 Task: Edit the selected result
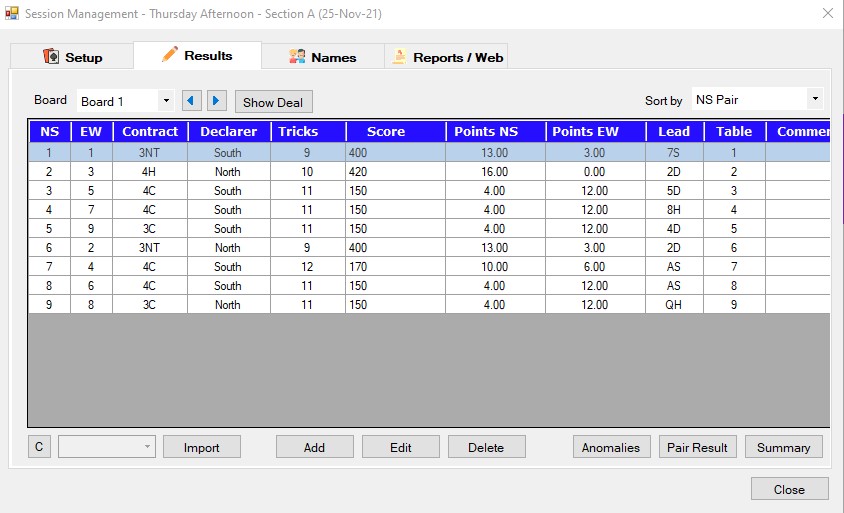pyautogui.click(x=400, y=447)
